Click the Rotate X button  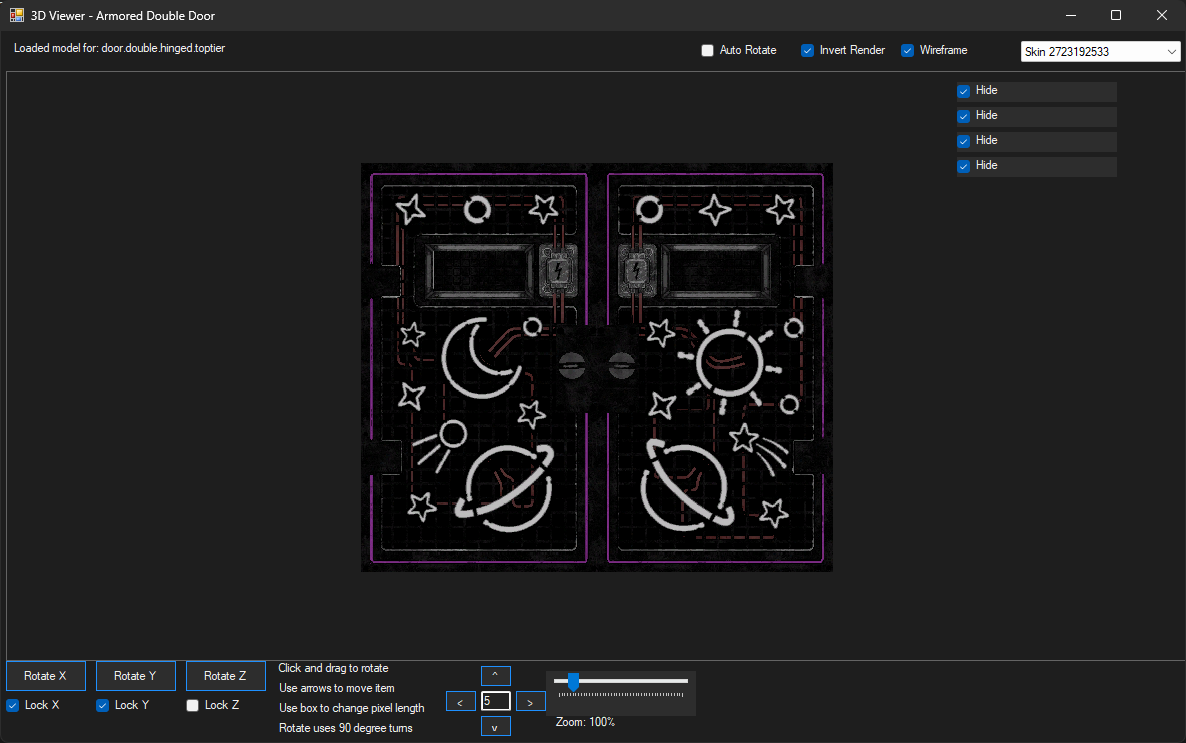pos(45,676)
